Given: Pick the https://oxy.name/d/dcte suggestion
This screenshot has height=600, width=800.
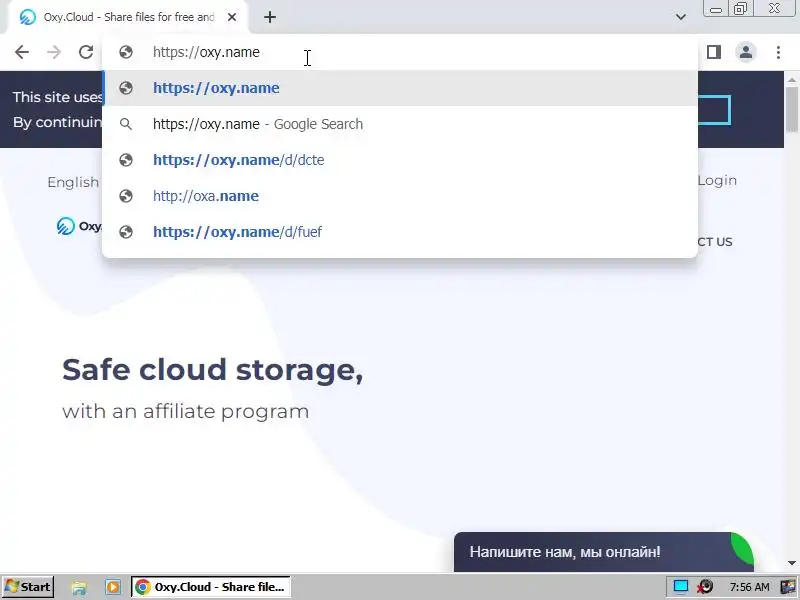Looking at the screenshot, I should [x=400, y=160].
